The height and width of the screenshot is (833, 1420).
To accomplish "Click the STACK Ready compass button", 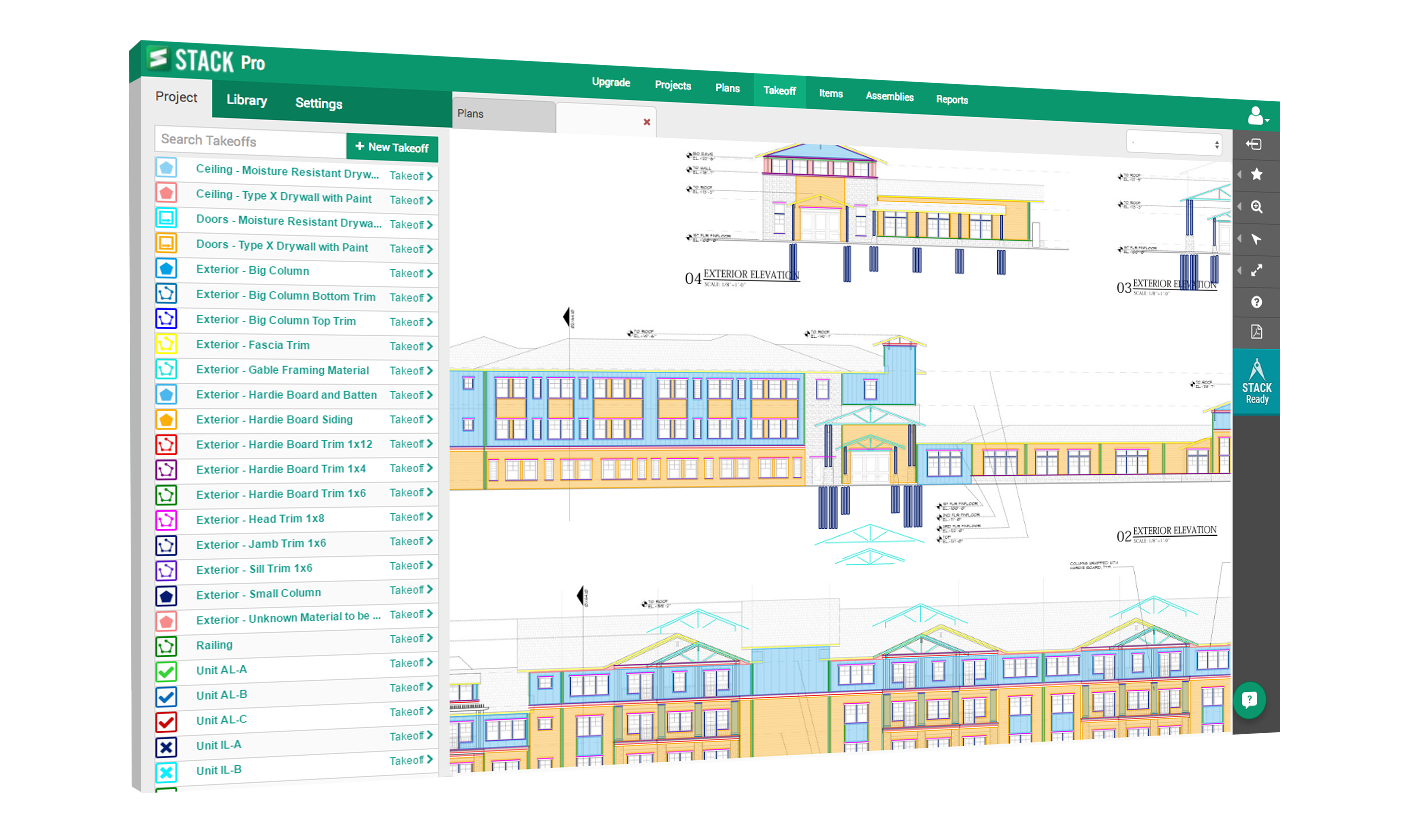I will (x=1257, y=381).
